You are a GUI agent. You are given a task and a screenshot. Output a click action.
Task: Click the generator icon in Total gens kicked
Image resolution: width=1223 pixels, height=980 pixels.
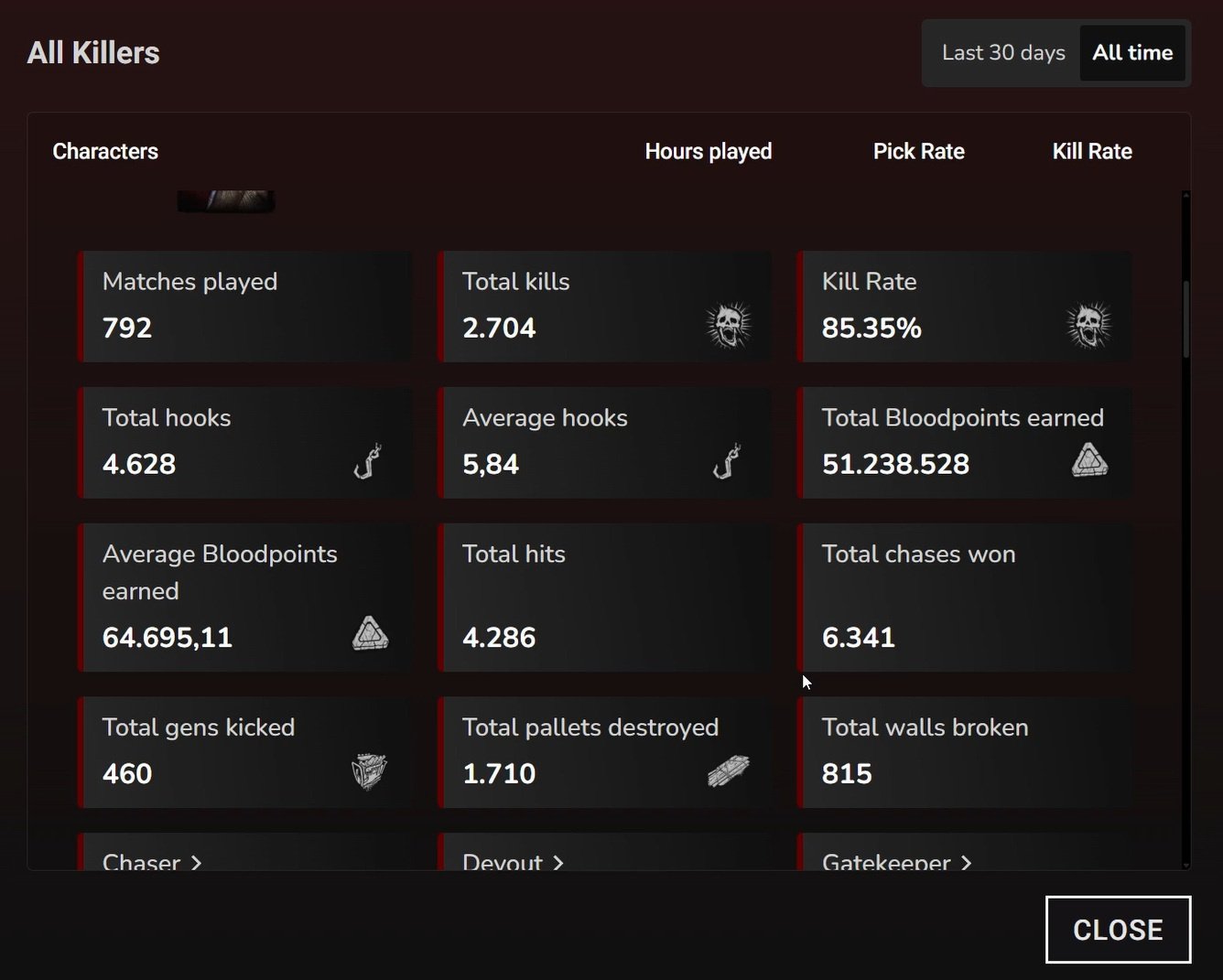click(370, 771)
